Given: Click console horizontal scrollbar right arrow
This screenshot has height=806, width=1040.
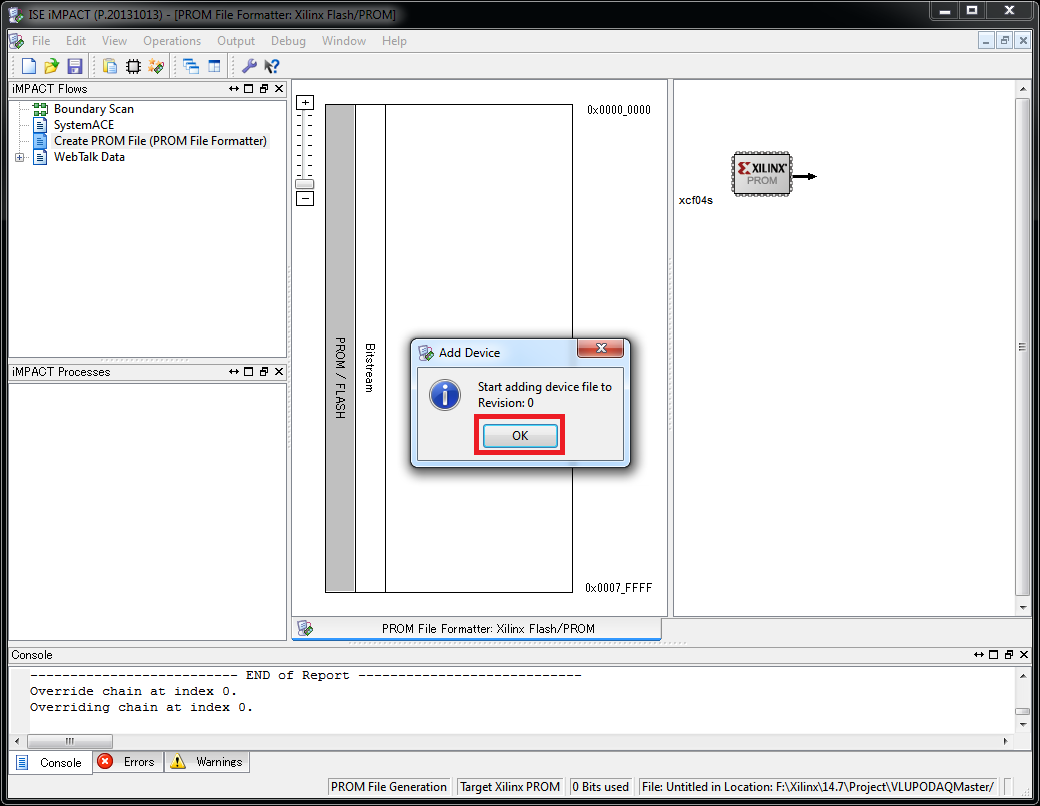Looking at the screenshot, I should (1006, 741).
